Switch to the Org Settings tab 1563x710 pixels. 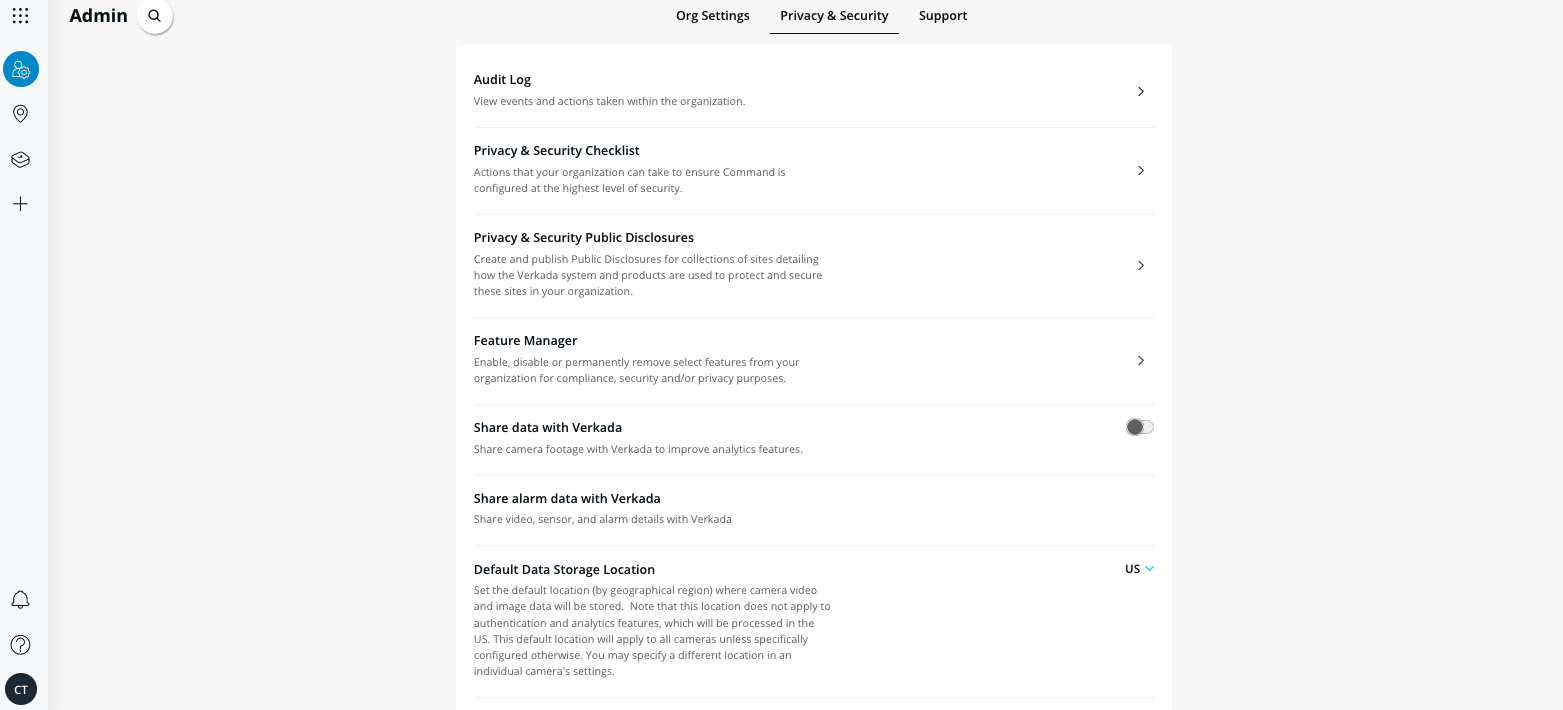tap(713, 16)
